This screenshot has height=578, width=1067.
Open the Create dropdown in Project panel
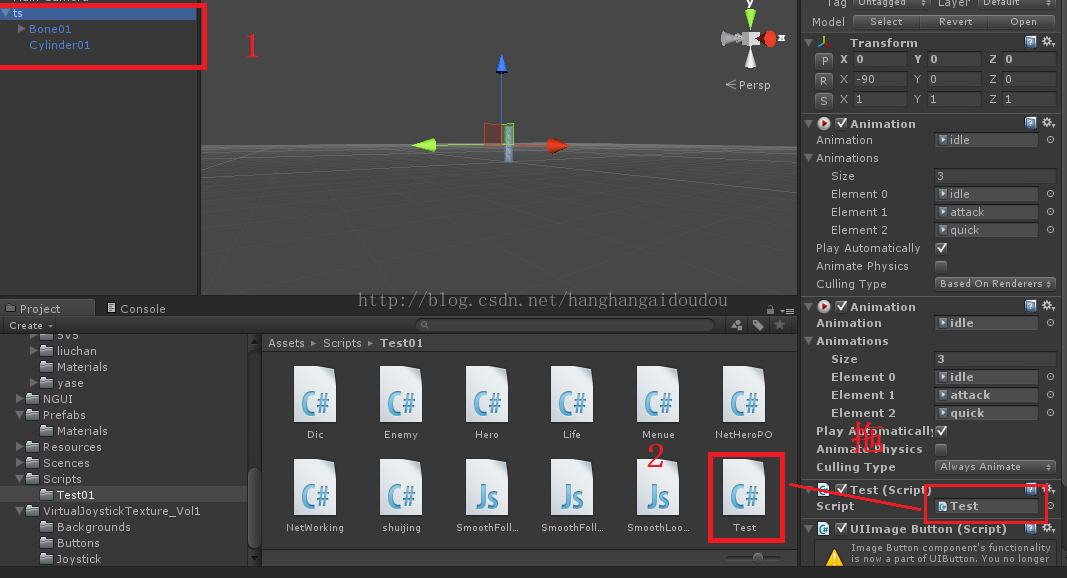[x=30, y=325]
